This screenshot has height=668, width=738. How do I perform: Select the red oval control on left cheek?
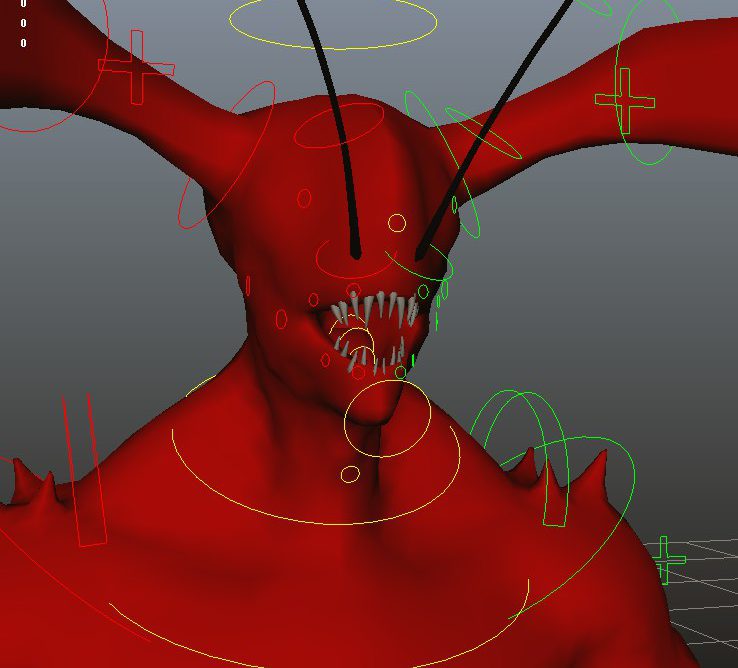coord(282,319)
